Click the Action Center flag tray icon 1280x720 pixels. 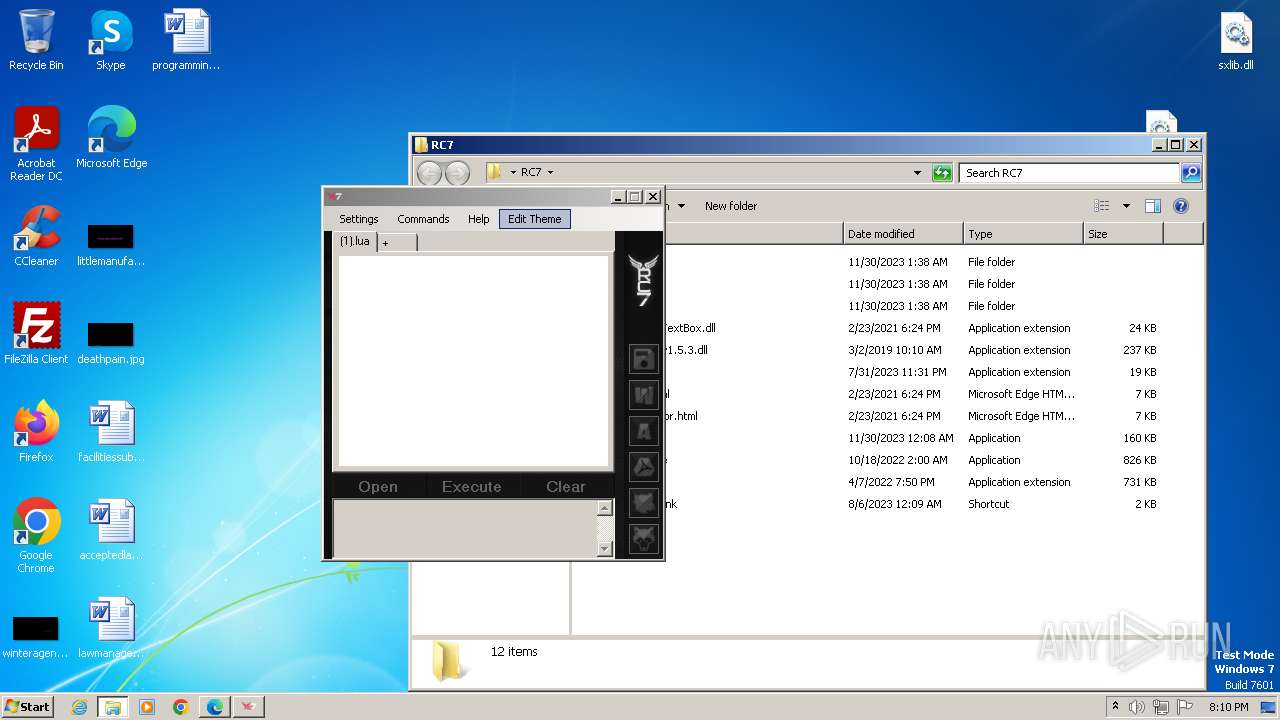click(x=1186, y=707)
